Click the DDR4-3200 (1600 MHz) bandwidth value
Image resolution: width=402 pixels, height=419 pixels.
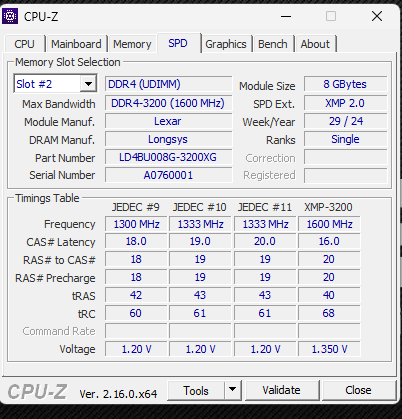(x=168, y=103)
